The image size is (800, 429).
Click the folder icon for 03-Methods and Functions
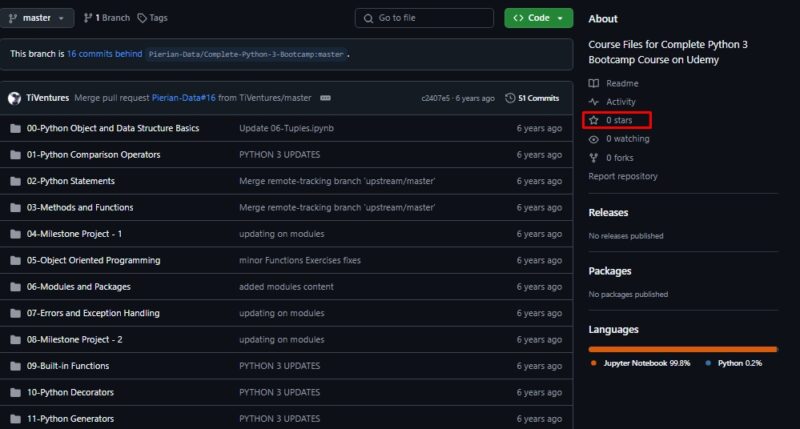click(x=15, y=208)
